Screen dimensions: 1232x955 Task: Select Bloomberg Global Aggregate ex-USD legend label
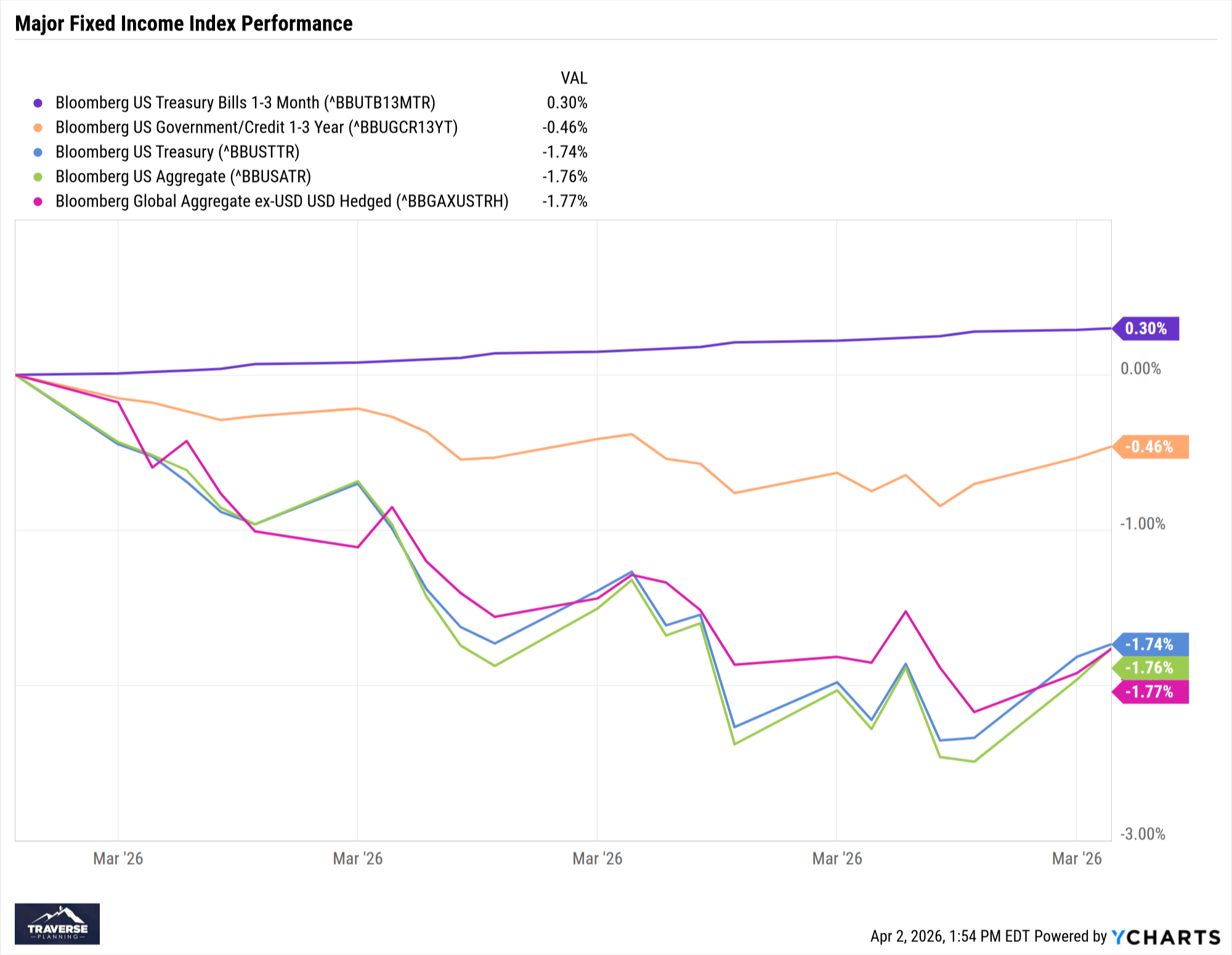tap(282, 201)
